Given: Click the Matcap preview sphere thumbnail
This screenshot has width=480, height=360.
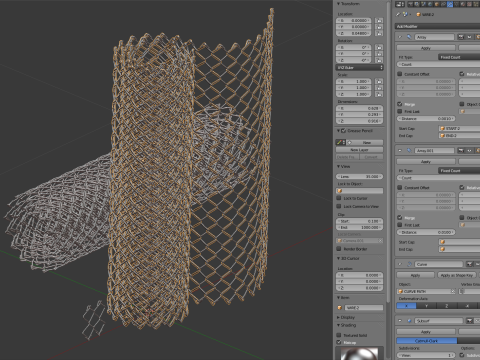Looking at the screenshot, I should pyautogui.click(x=360, y=354).
